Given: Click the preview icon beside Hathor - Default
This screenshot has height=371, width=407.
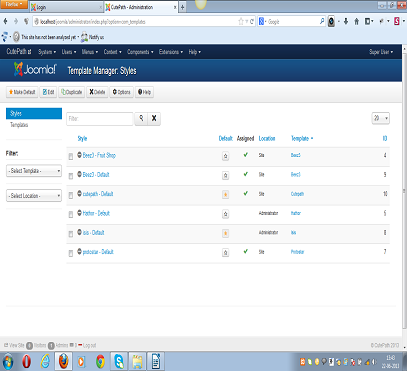Looking at the screenshot, I should click(x=79, y=213).
